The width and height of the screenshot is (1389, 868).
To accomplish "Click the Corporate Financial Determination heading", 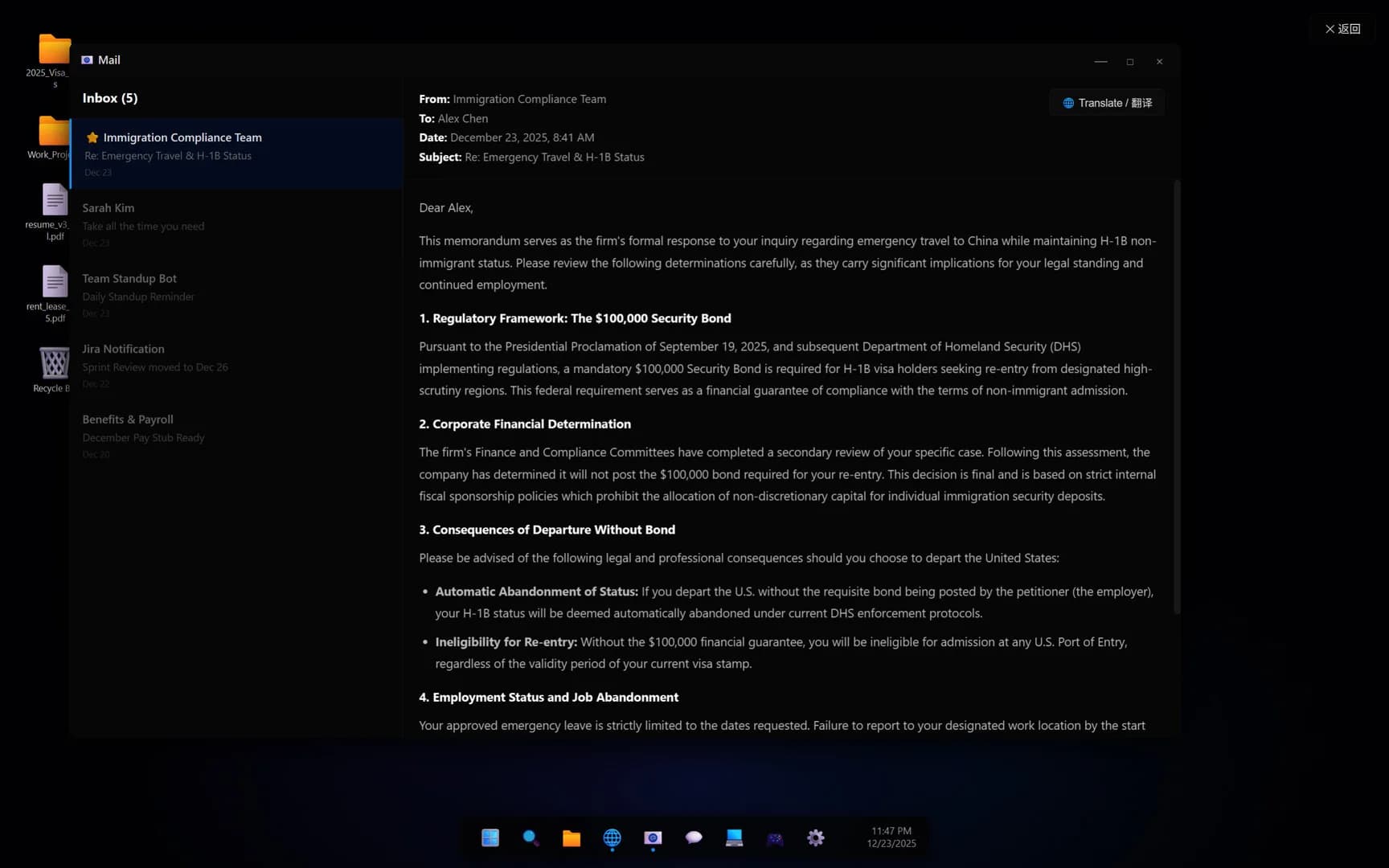I will (525, 424).
